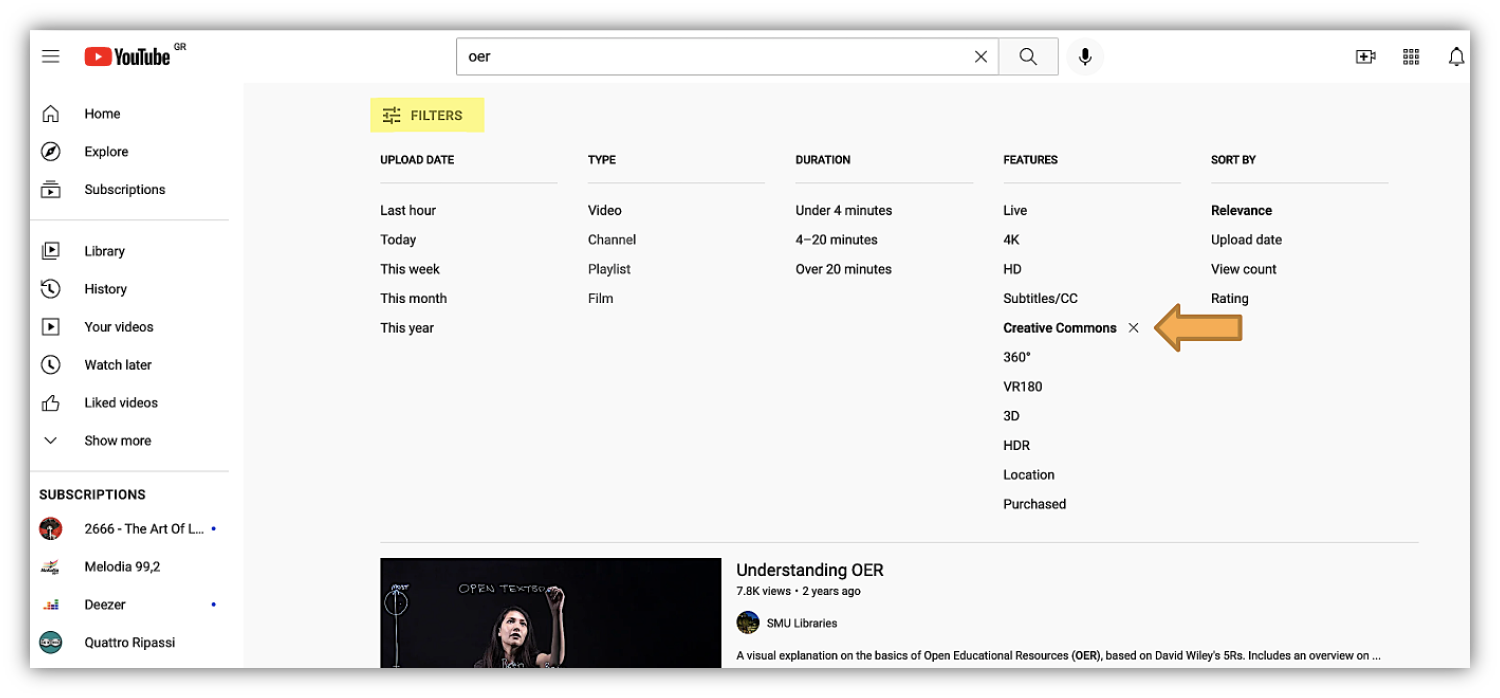Filter results by This week
1500x698 pixels.
coord(410,268)
